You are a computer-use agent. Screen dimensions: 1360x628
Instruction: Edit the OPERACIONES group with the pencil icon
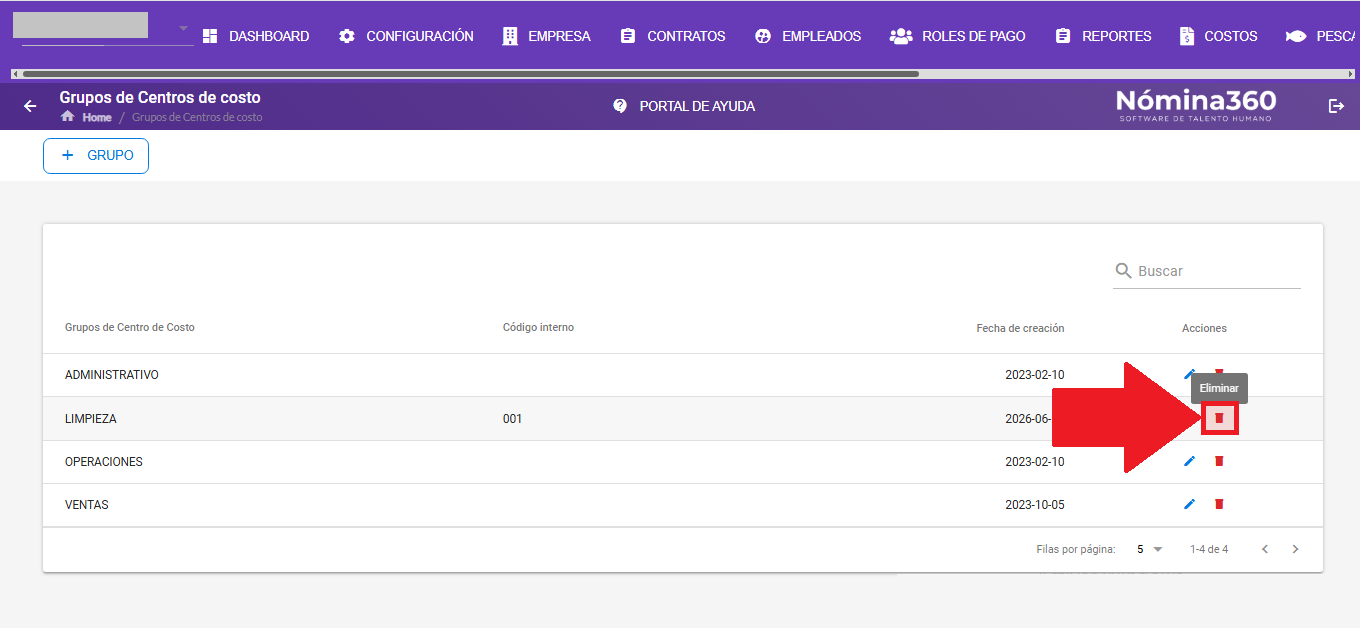click(1189, 461)
